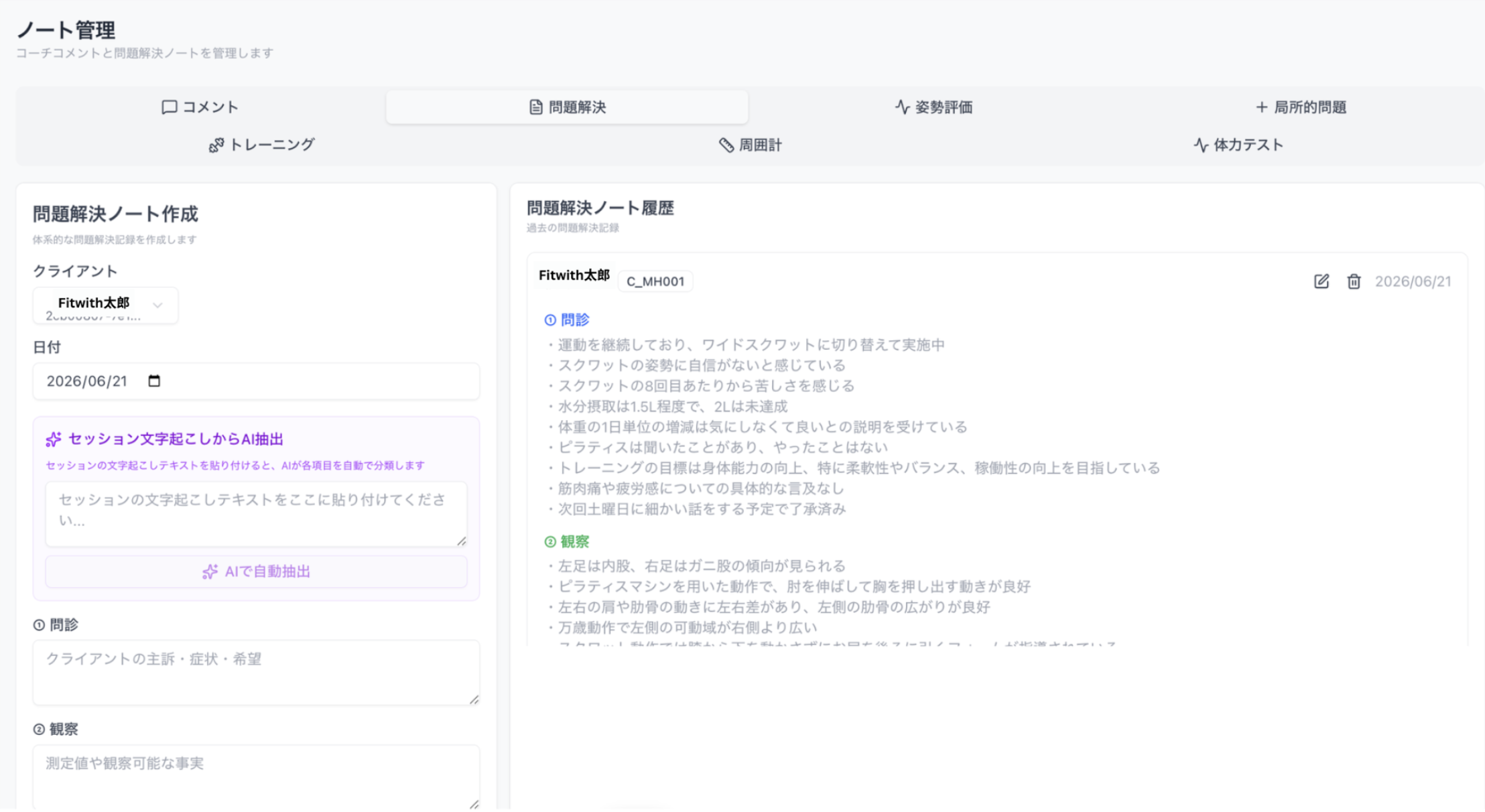Click the C_MH001 client ID badge

click(655, 281)
